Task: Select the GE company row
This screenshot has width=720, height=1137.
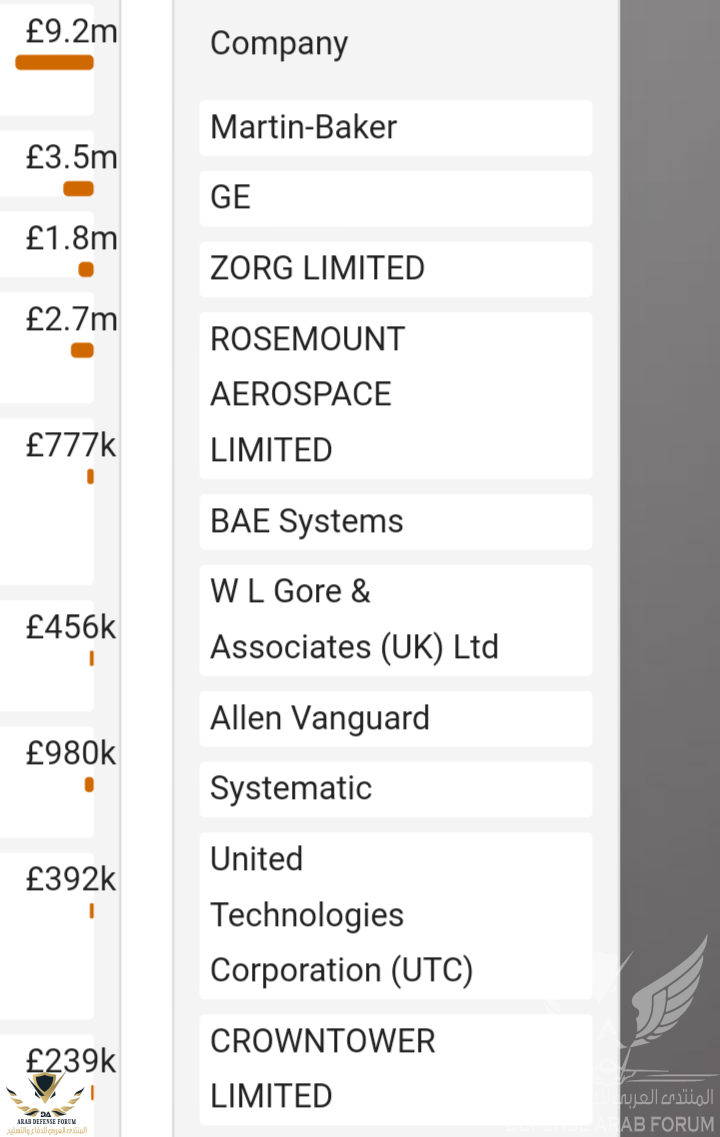Action: point(395,198)
